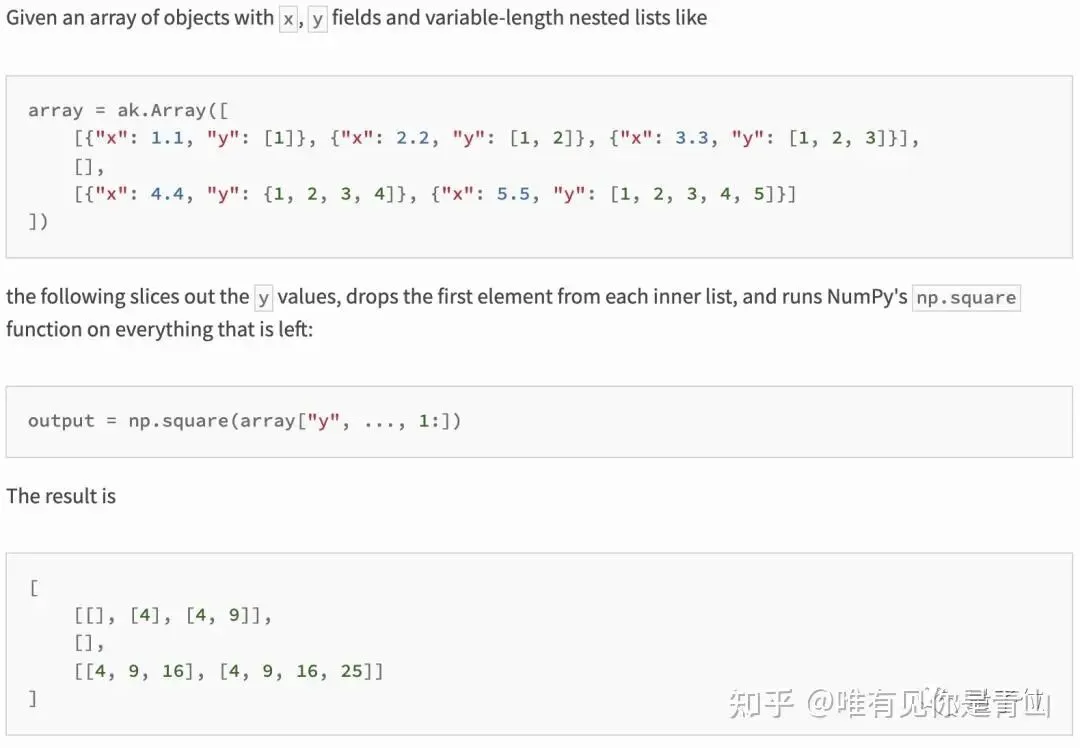
Task: Click the value 1.1 in the array code
Action: point(167,138)
